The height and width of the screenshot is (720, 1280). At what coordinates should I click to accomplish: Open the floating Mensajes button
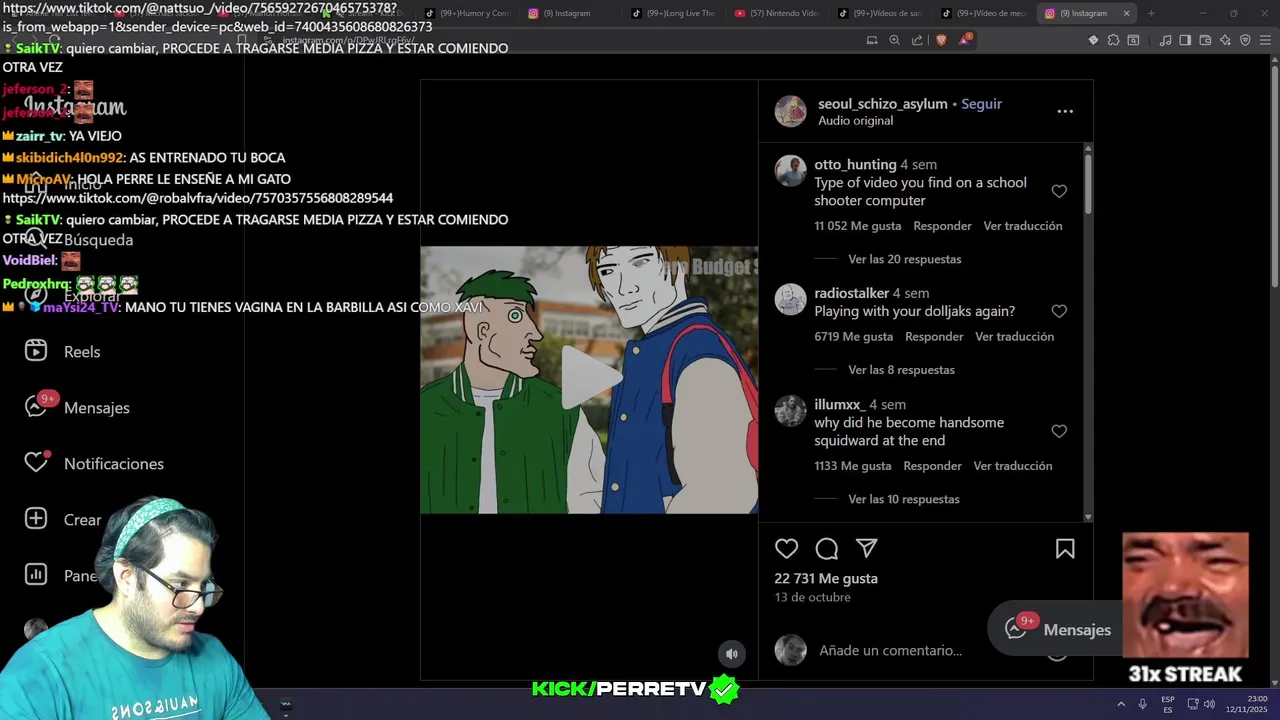1056,629
